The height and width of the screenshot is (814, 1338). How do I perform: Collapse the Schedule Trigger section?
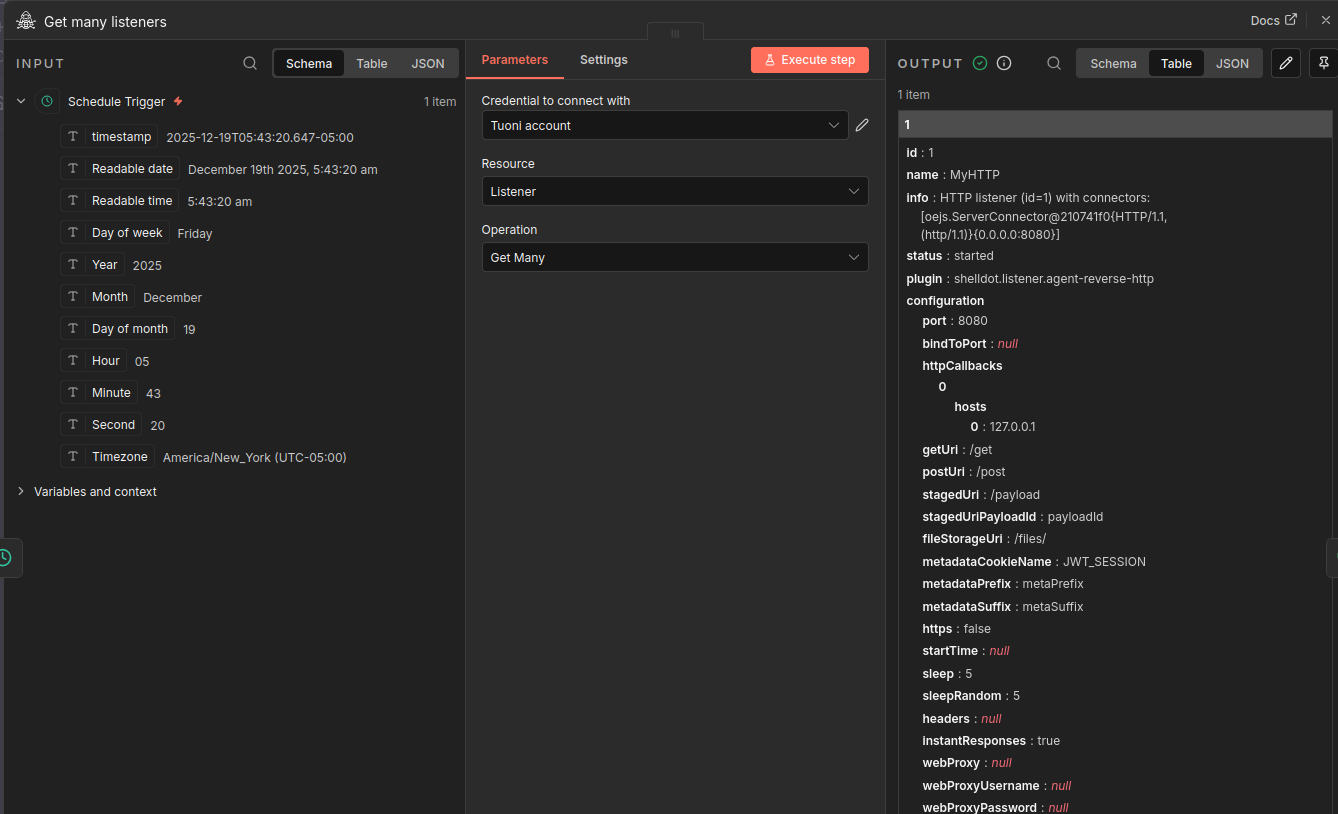coord(21,101)
